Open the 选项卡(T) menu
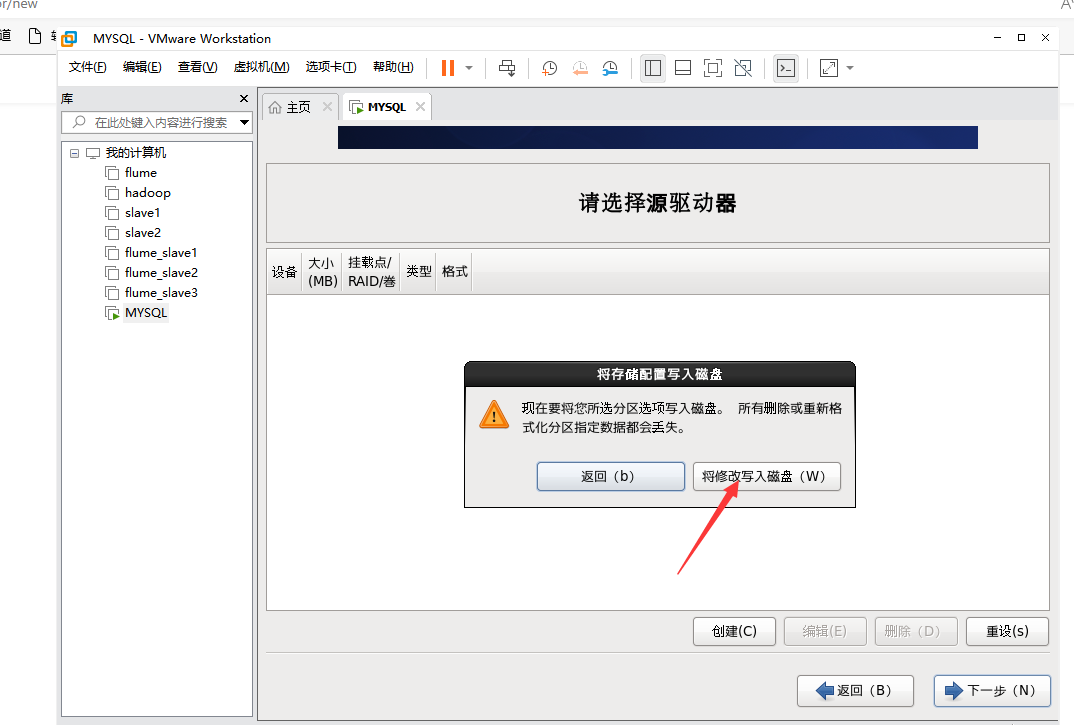This screenshot has width=1074, height=725. click(x=331, y=66)
